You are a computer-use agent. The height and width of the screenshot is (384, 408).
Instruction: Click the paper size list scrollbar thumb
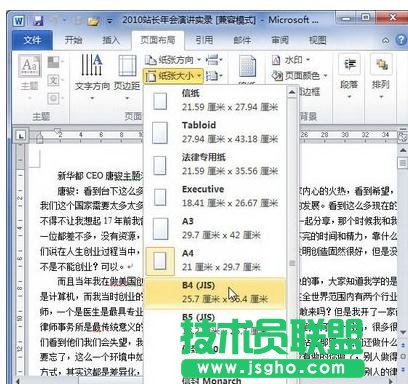292,263
